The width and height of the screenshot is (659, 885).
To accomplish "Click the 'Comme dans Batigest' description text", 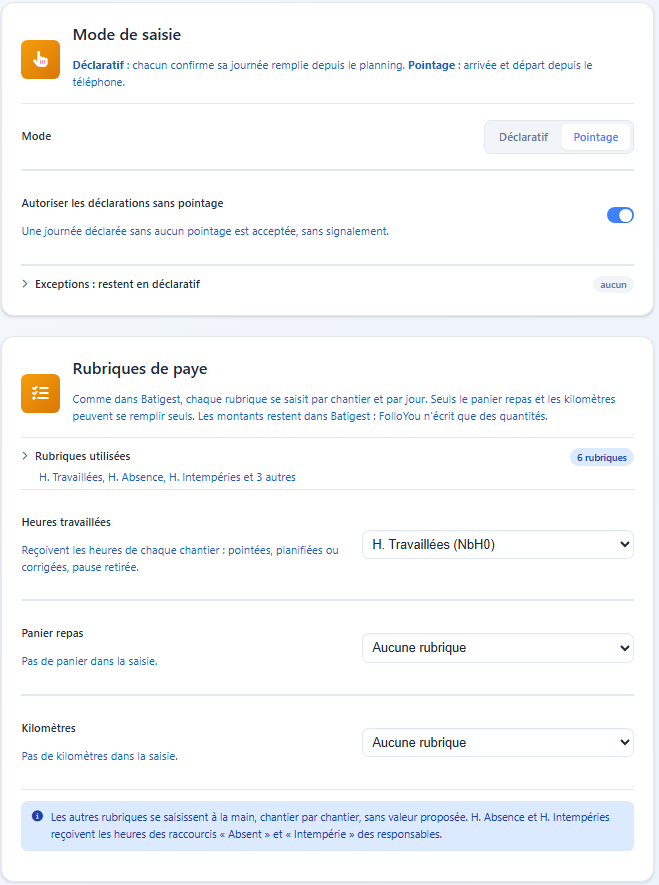I will tap(344, 408).
